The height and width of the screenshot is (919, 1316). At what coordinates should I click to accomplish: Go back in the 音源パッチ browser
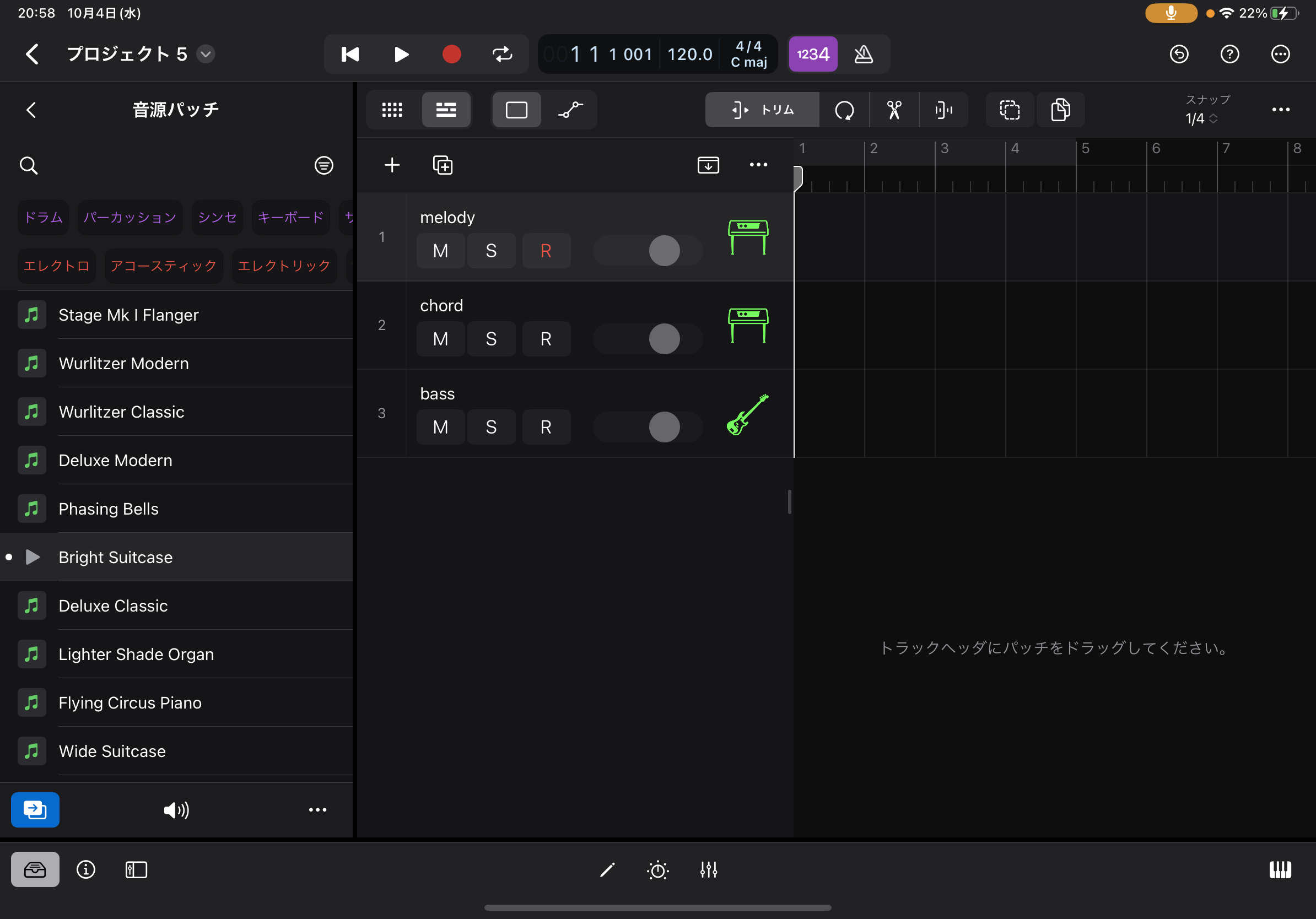click(31, 110)
